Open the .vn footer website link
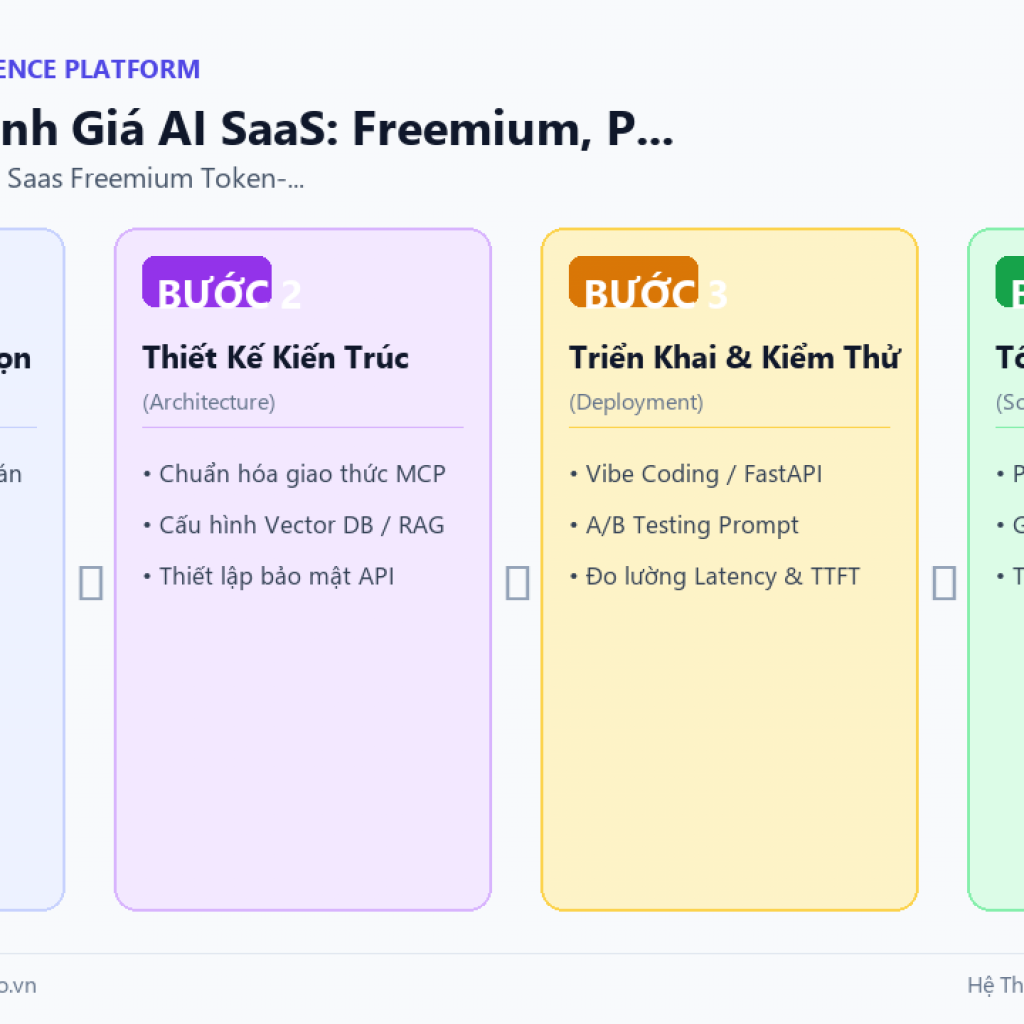 (18, 985)
